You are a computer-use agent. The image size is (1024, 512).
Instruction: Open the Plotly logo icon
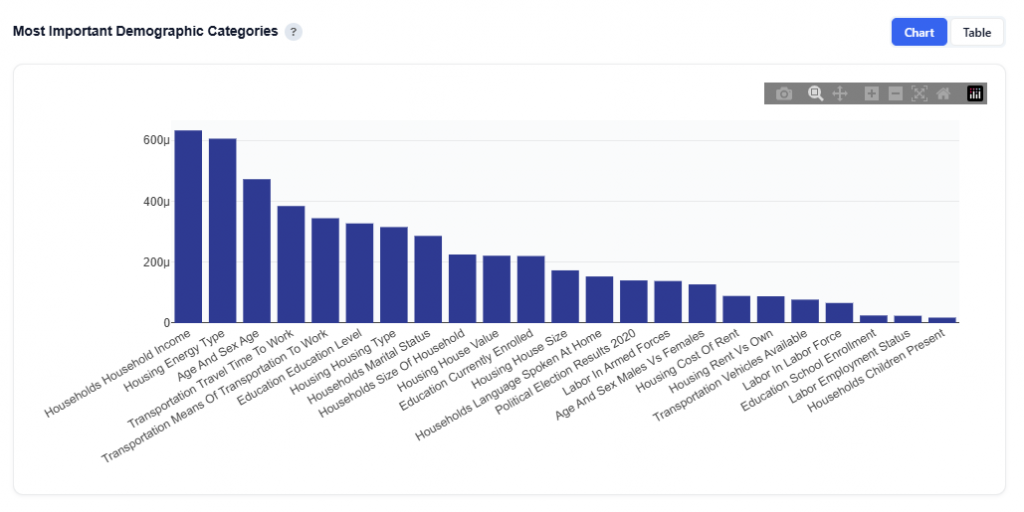(975, 94)
